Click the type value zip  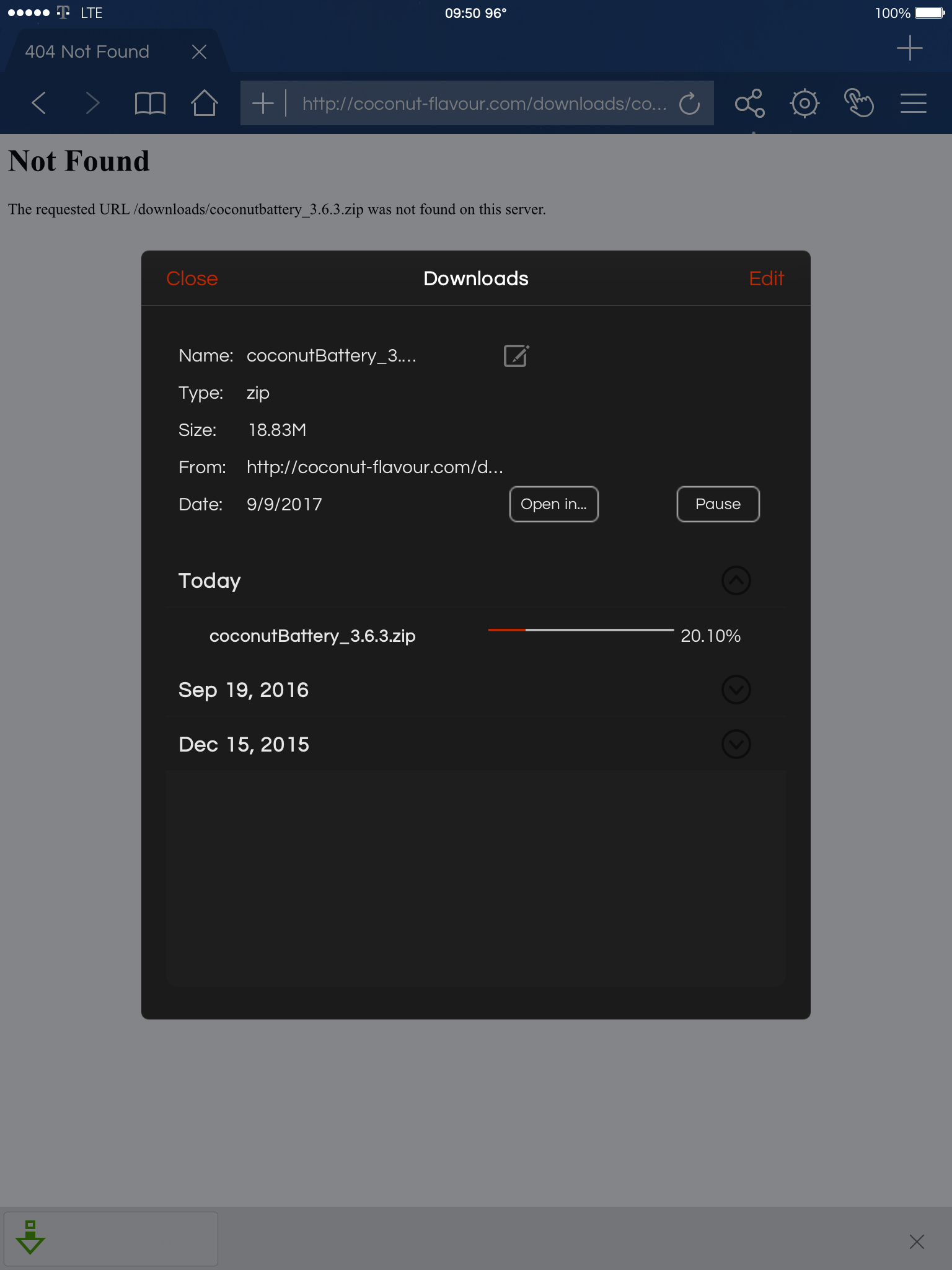[x=258, y=393]
